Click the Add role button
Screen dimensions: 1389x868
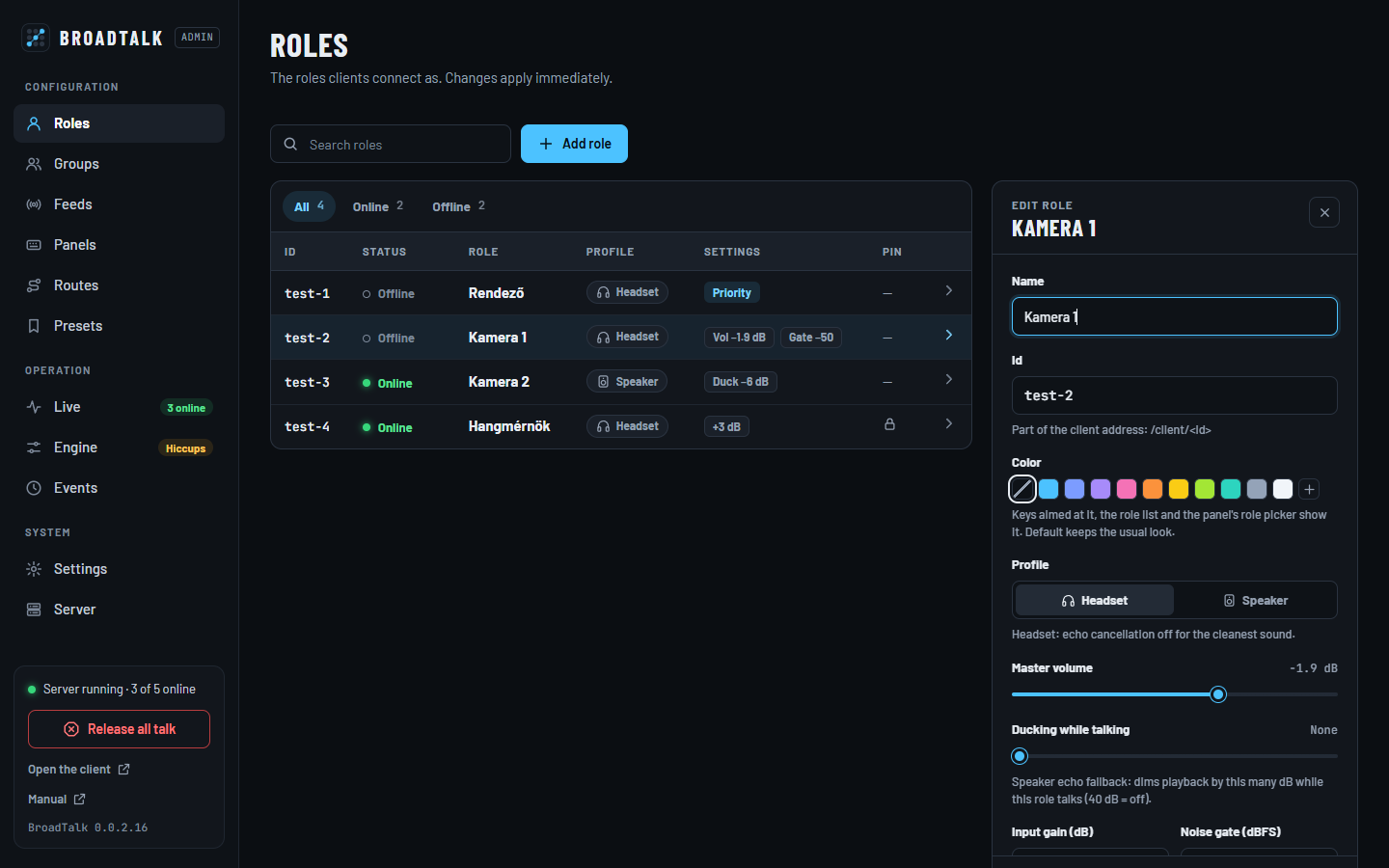click(x=574, y=144)
